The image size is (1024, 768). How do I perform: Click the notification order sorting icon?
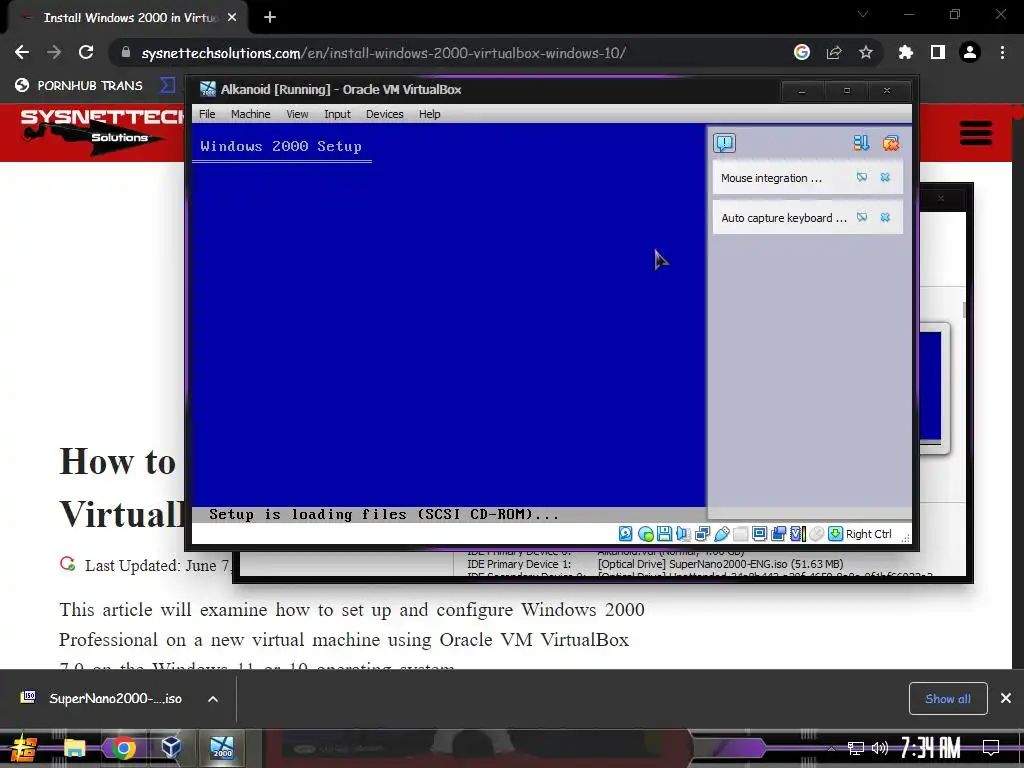click(861, 143)
